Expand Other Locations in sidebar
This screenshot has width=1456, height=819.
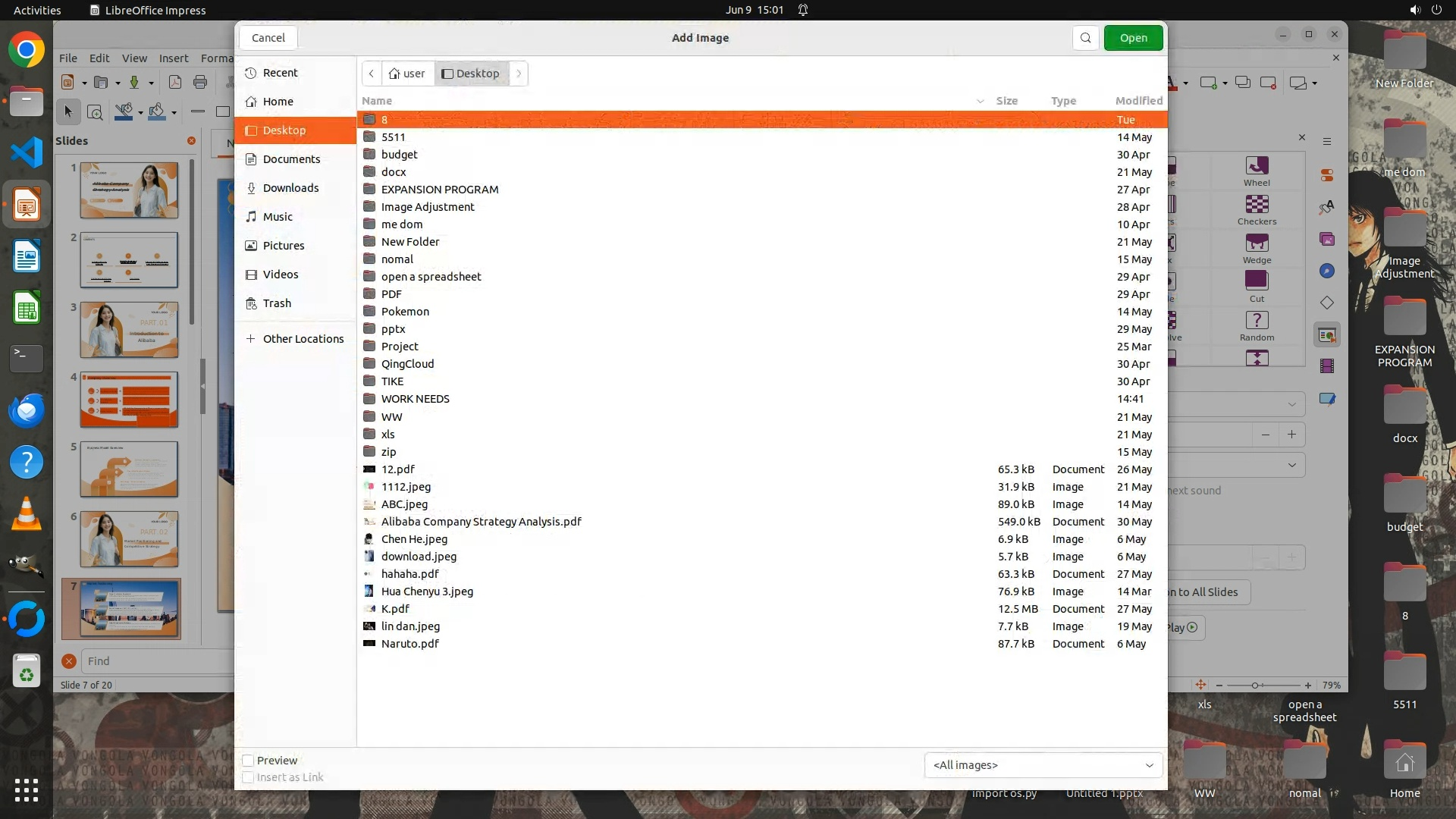pyautogui.click(x=303, y=339)
